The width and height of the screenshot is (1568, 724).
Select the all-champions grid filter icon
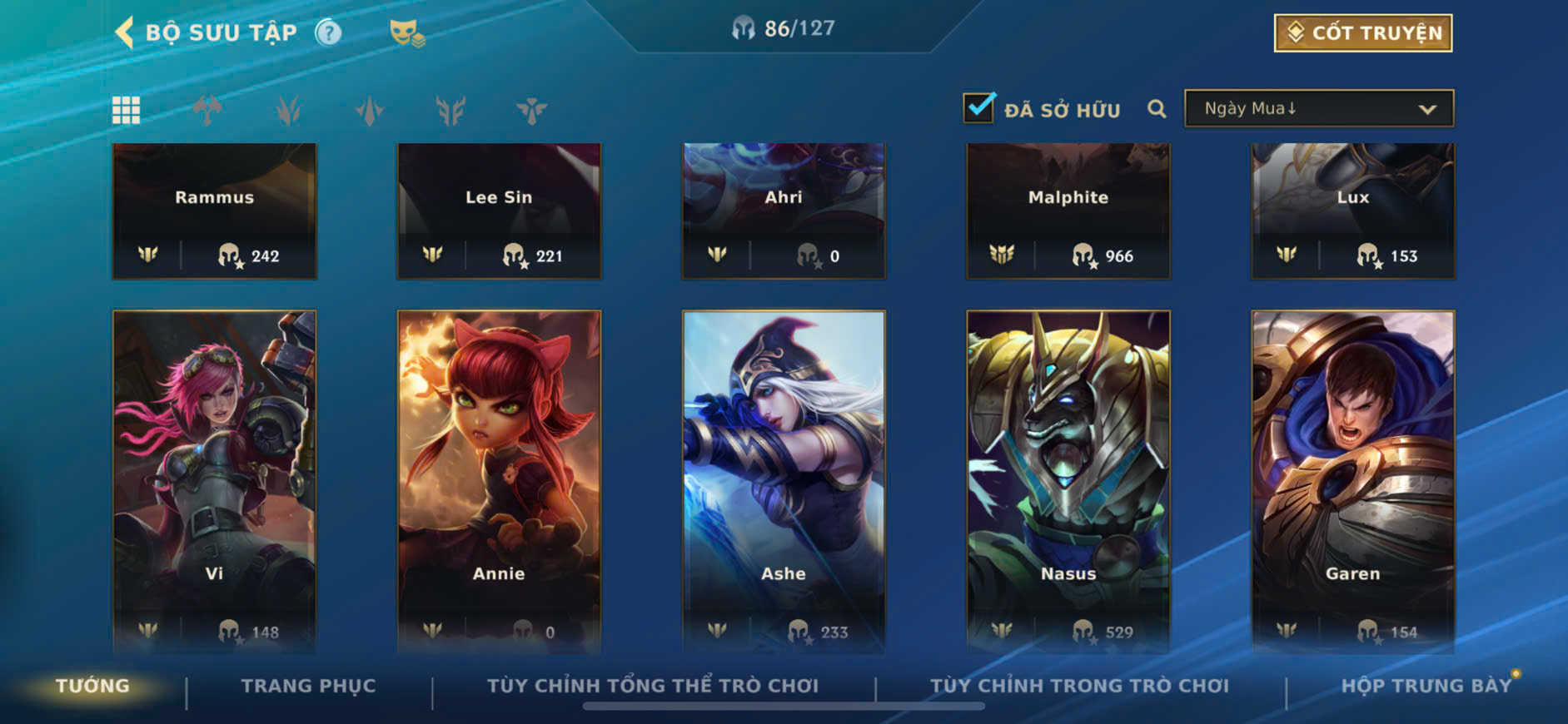click(x=126, y=110)
